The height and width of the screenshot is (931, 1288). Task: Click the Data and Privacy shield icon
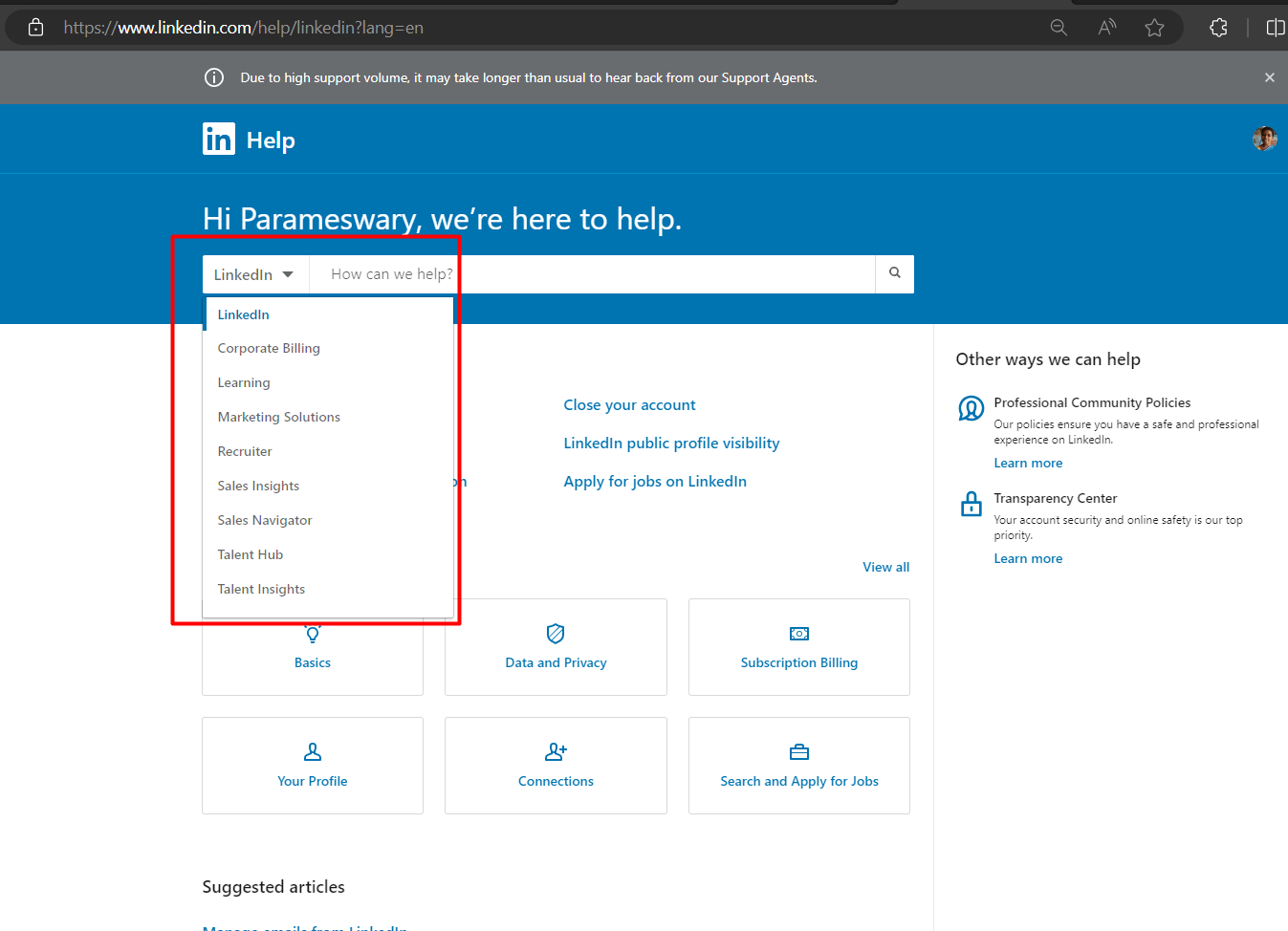pyautogui.click(x=556, y=634)
